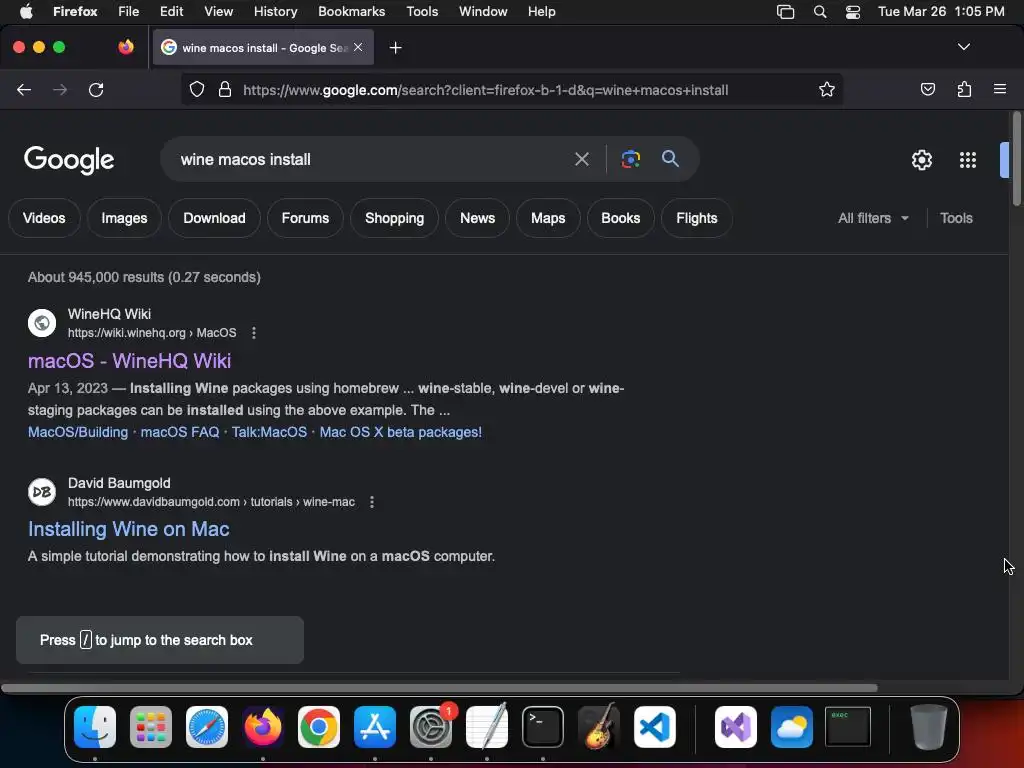List all tabs via chevron dropdown
1024x768 pixels.
(963, 47)
